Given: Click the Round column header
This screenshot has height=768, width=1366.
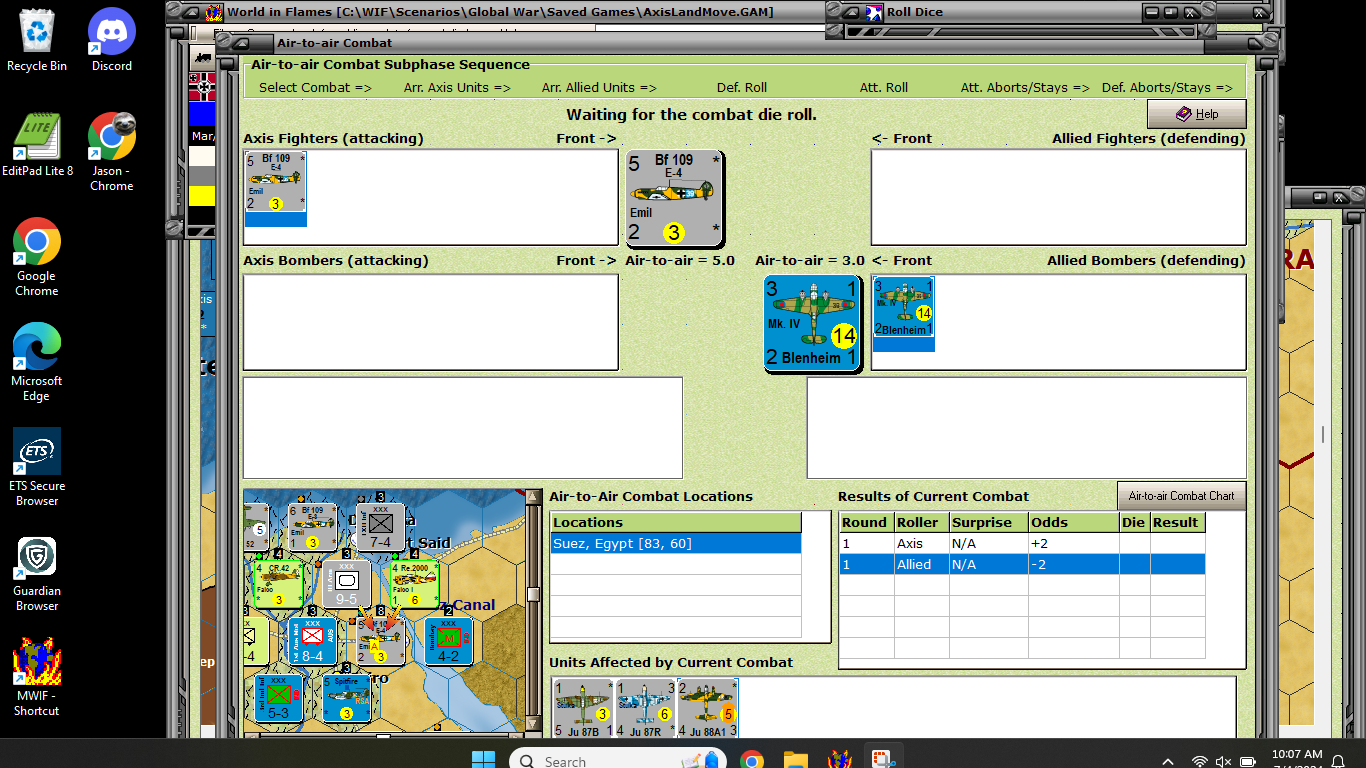Looking at the screenshot, I should click(865, 522).
